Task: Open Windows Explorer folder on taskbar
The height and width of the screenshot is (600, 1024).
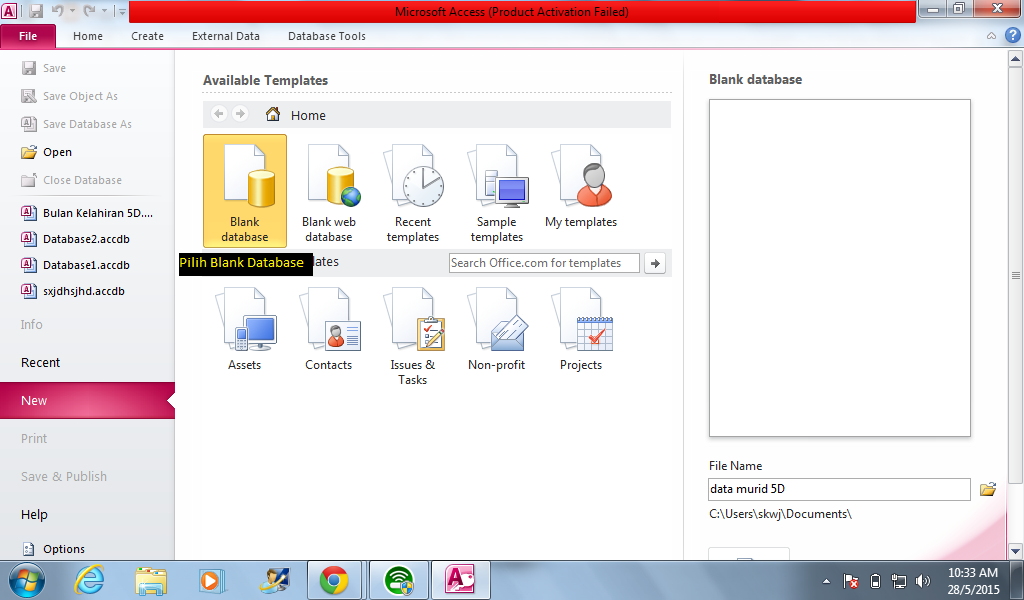Action: click(x=151, y=580)
